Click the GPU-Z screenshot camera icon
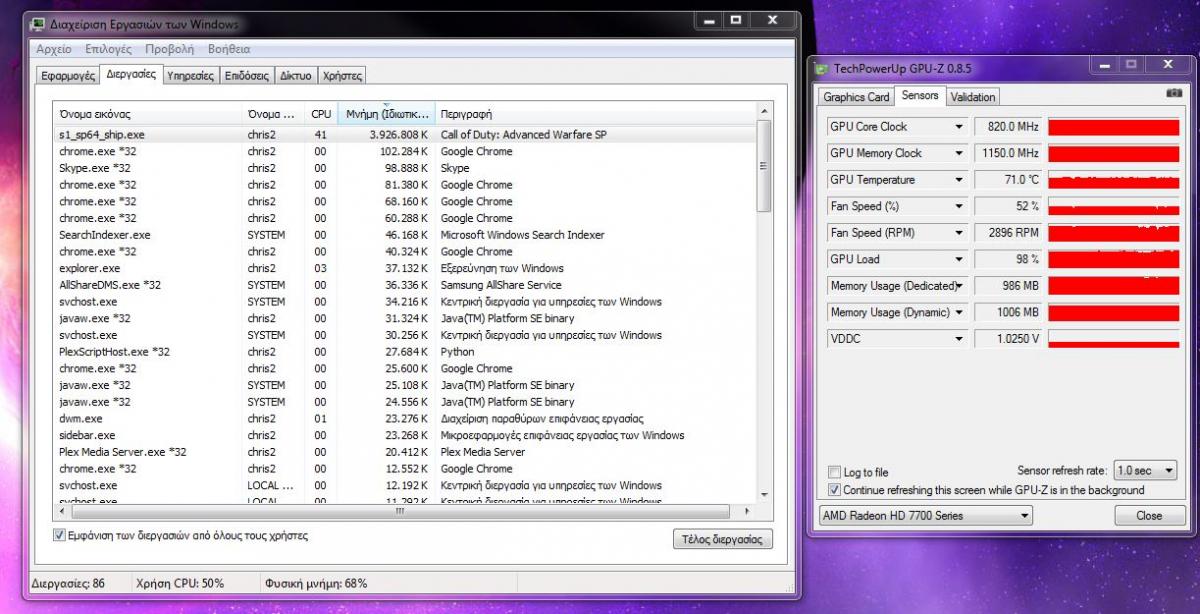Image resolution: width=1200 pixels, height=614 pixels. (1173, 93)
